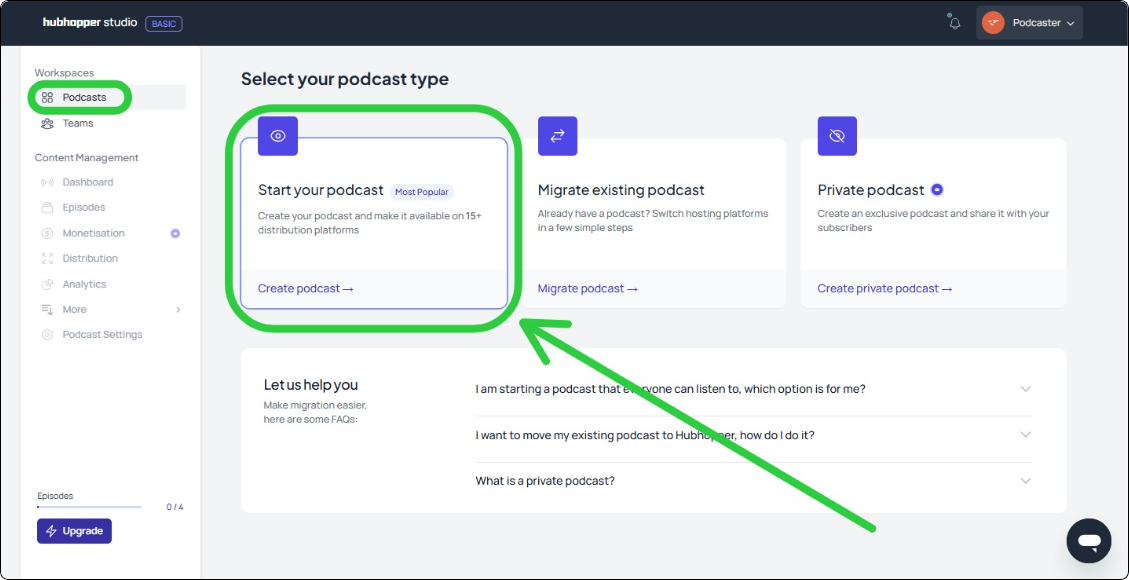Expand the What is a private podcast FAQ

tap(754, 481)
